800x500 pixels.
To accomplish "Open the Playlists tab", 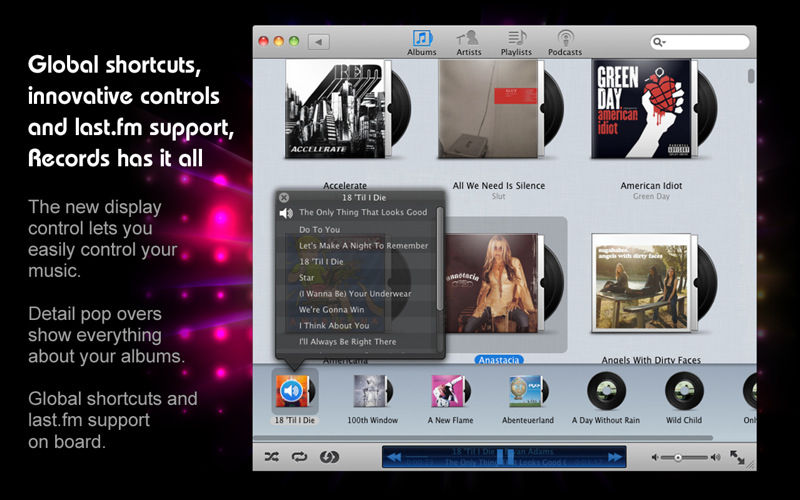I will click(516, 43).
